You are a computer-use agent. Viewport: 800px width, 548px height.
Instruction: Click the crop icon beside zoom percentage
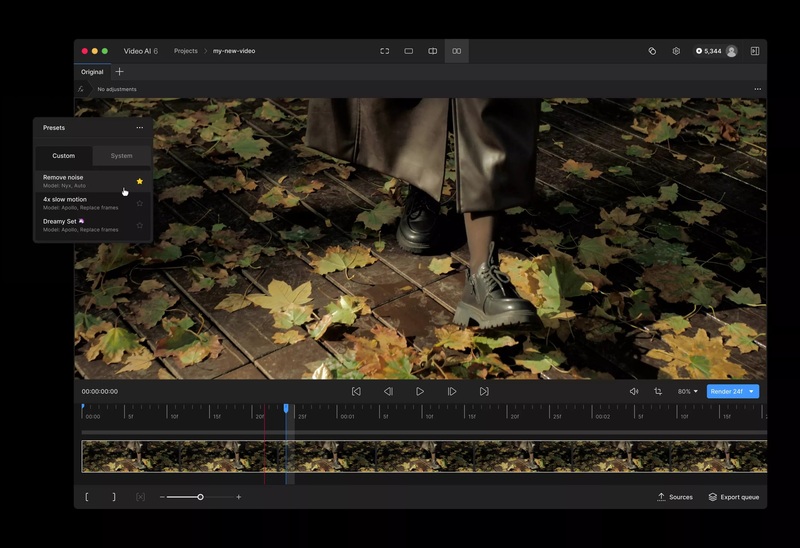click(658, 392)
